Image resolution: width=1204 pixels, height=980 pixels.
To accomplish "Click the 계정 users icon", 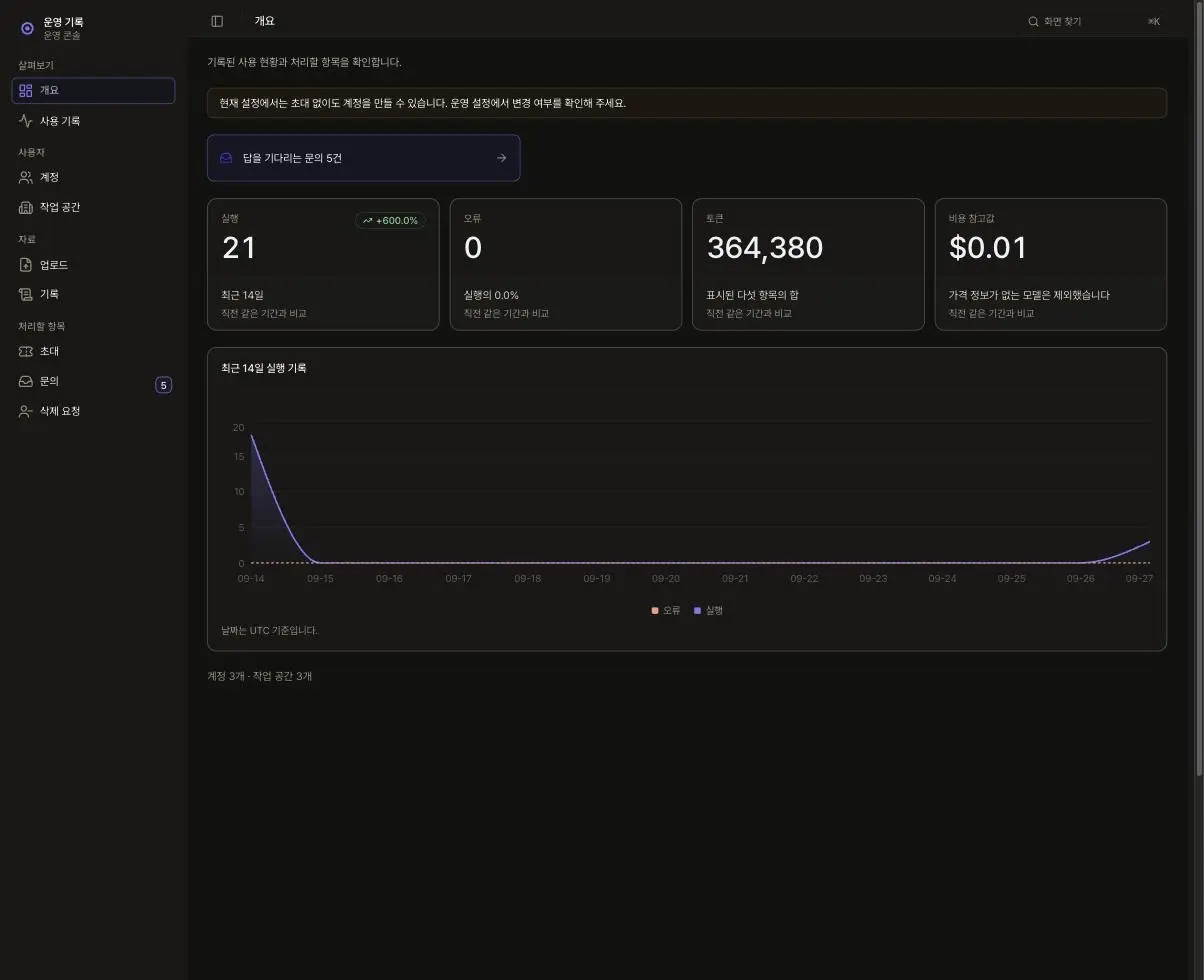I will 26,177.
